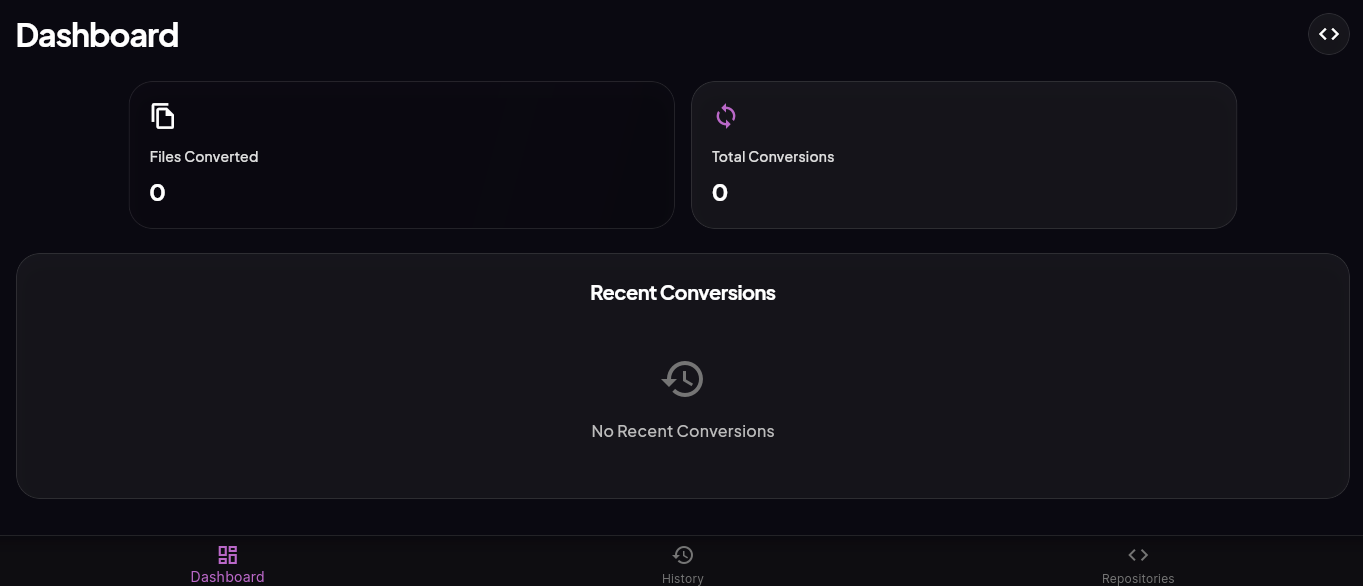The width and height of the screenshot is (1363, 586).
Task: Click the Total Conversions count value
Action: point(720,193)
